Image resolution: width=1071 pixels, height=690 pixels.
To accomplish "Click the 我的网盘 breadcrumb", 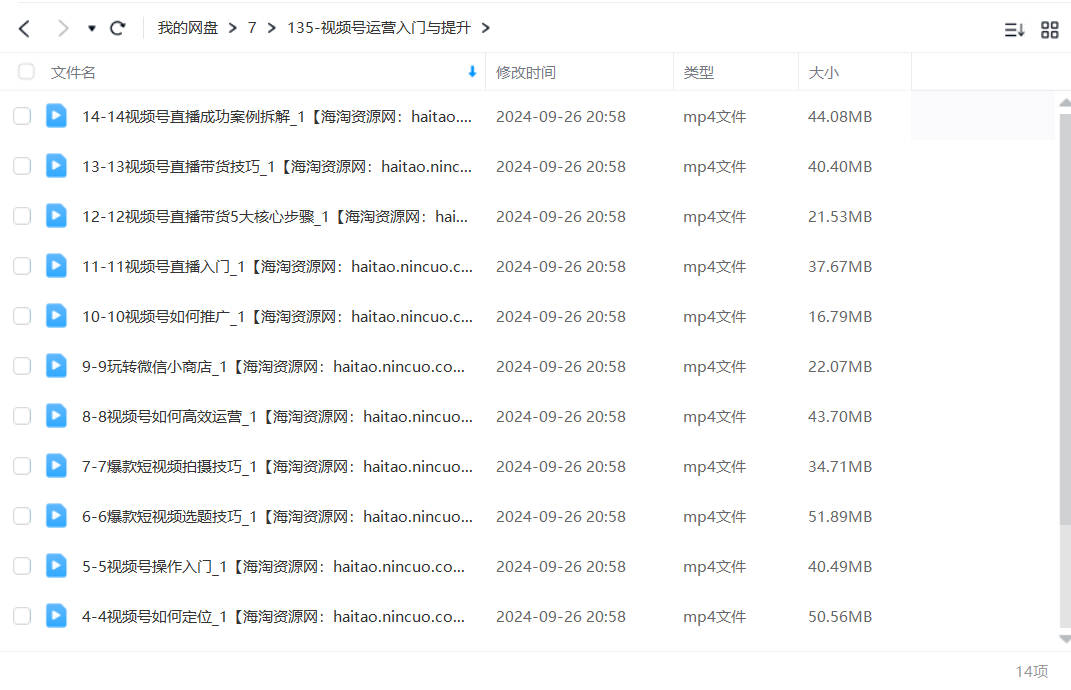I will coord(187,28).
